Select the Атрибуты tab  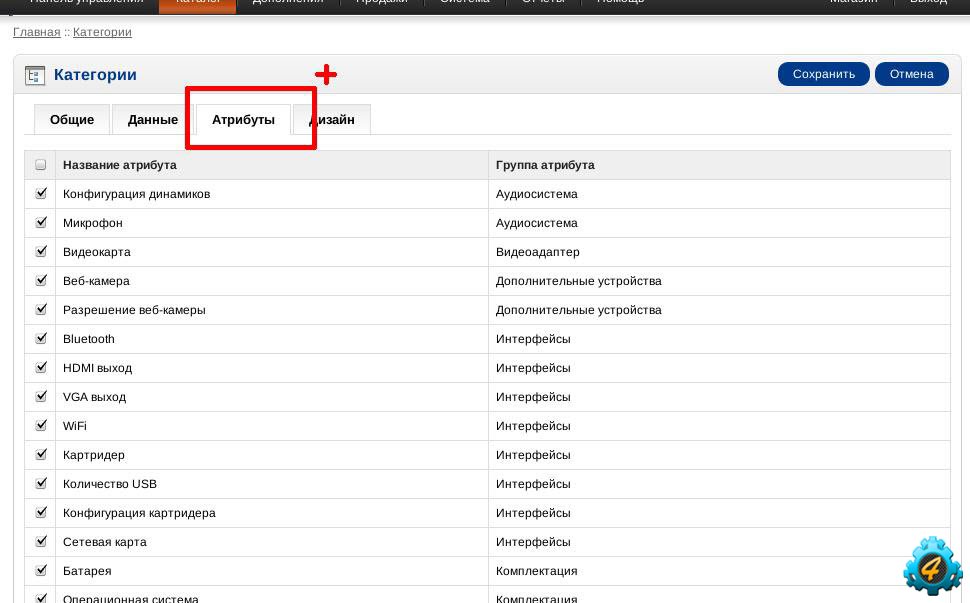243,120
